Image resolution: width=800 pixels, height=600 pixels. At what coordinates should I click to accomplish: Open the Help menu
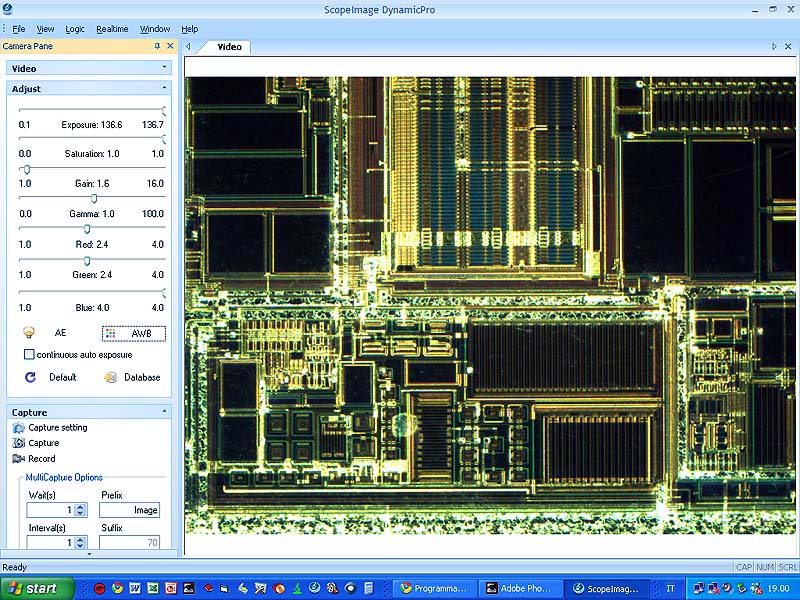190,29
